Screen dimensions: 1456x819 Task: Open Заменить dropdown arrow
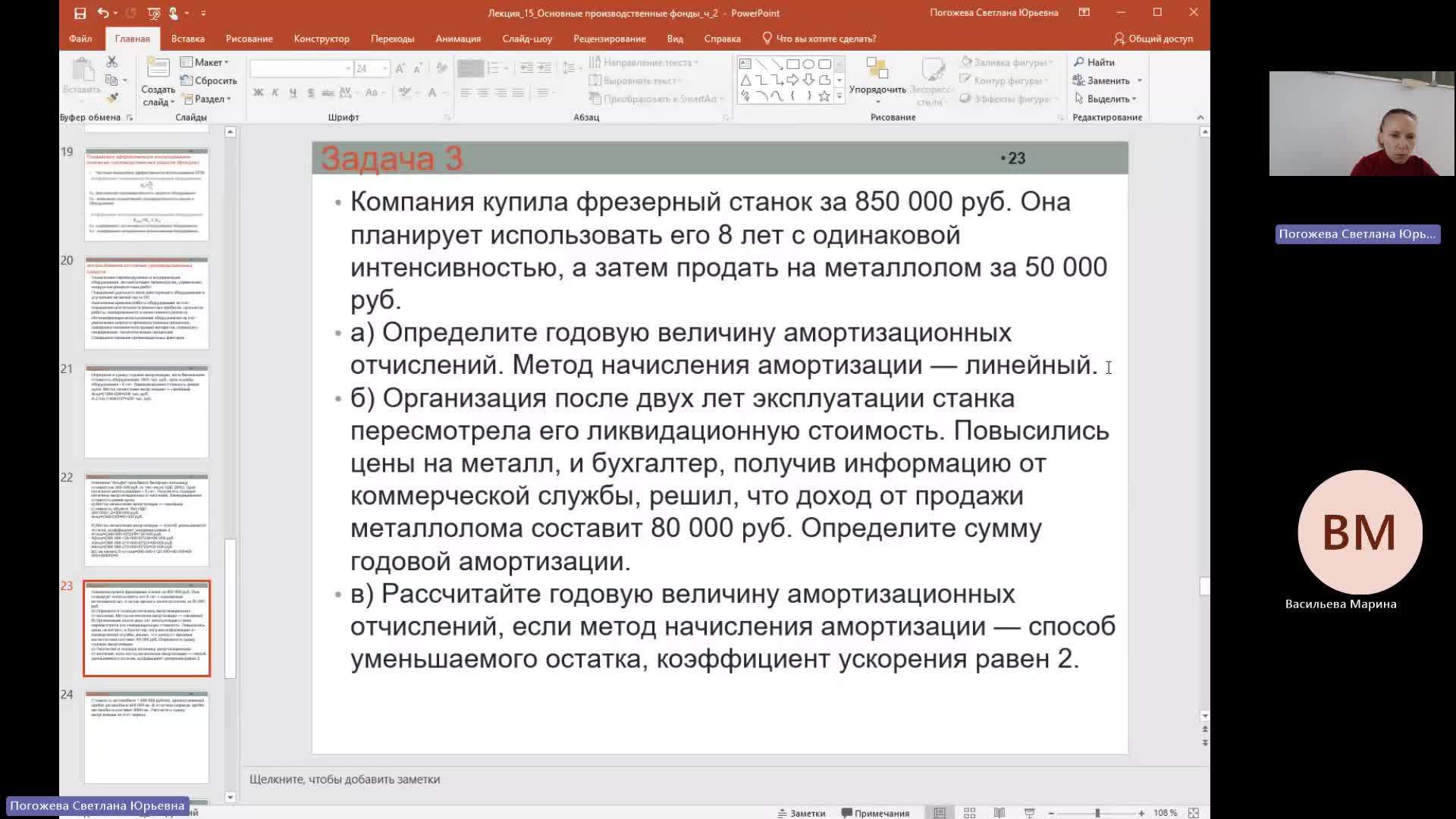coord(1139,80)
